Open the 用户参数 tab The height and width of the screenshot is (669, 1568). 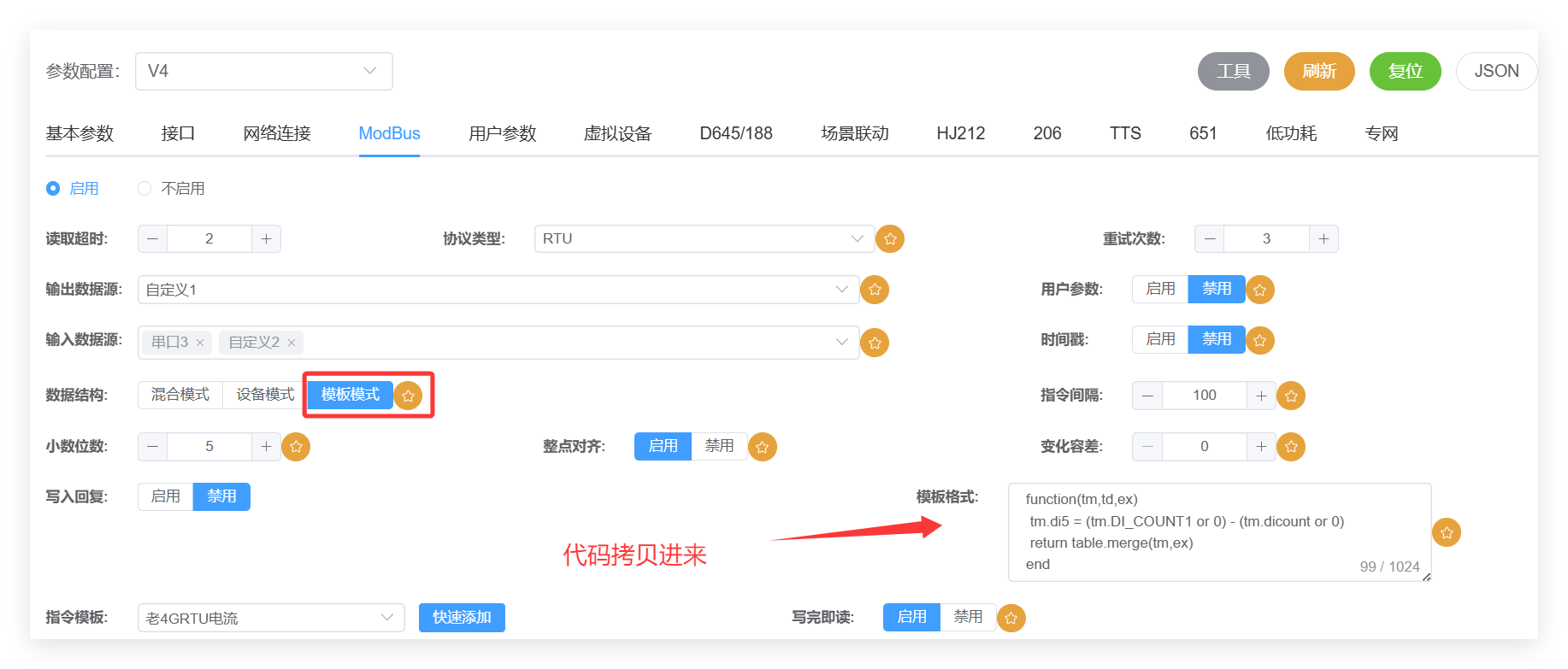[502, 133]
